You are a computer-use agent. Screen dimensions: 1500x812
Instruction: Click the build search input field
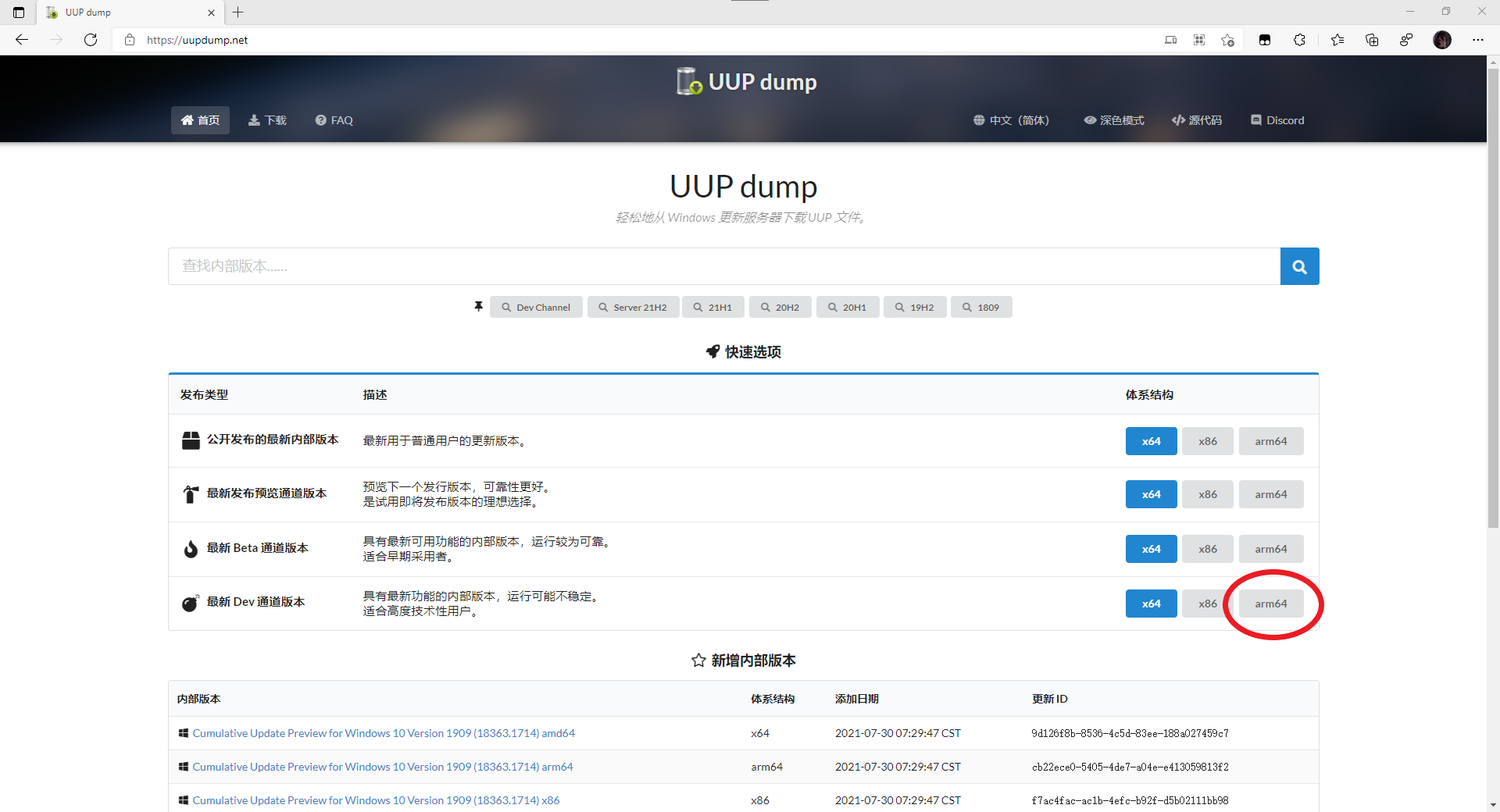[x=724, y=266]
